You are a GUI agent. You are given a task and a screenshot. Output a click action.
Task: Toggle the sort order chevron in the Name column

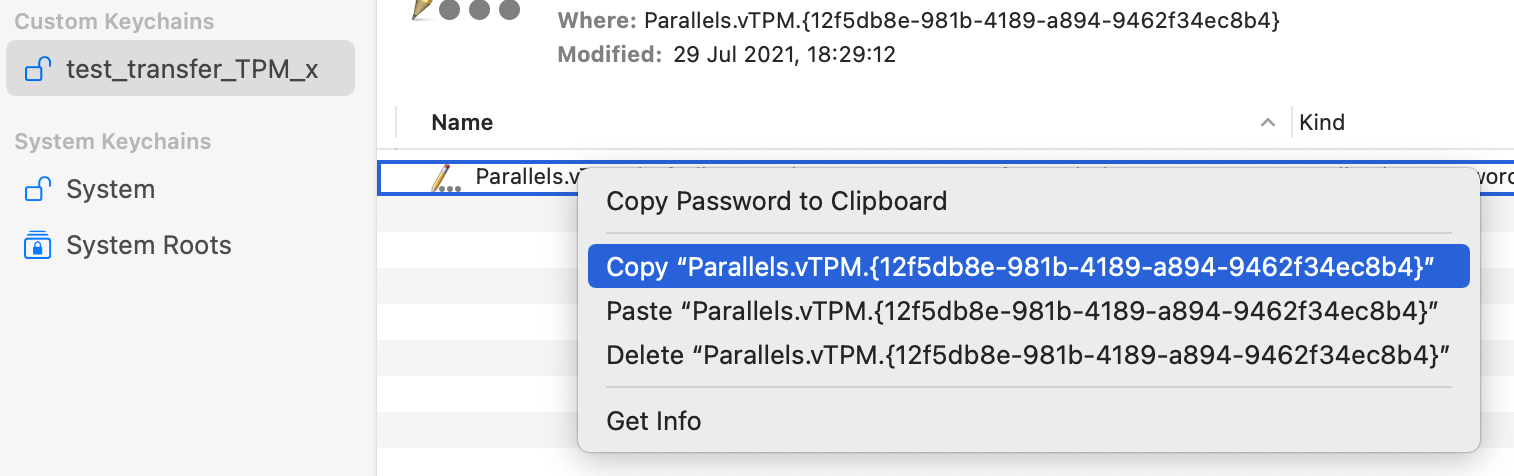1268,123
